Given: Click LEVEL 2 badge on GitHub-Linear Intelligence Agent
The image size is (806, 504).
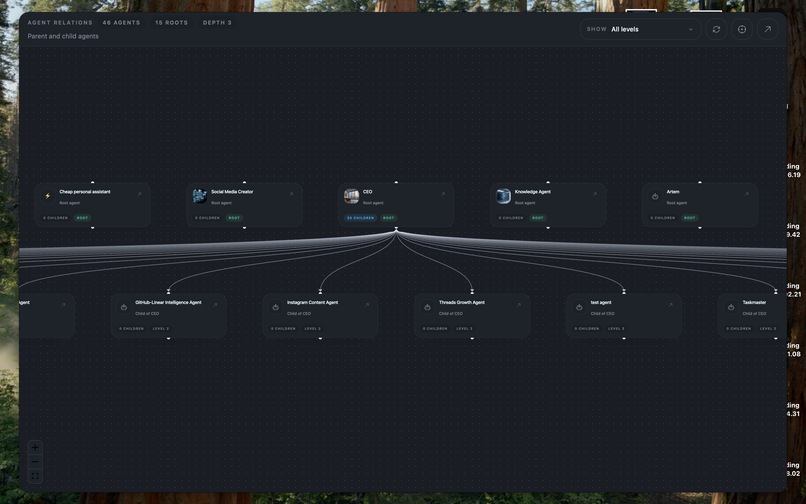Looking at the screenshot, I should click(x=160, y=329).
